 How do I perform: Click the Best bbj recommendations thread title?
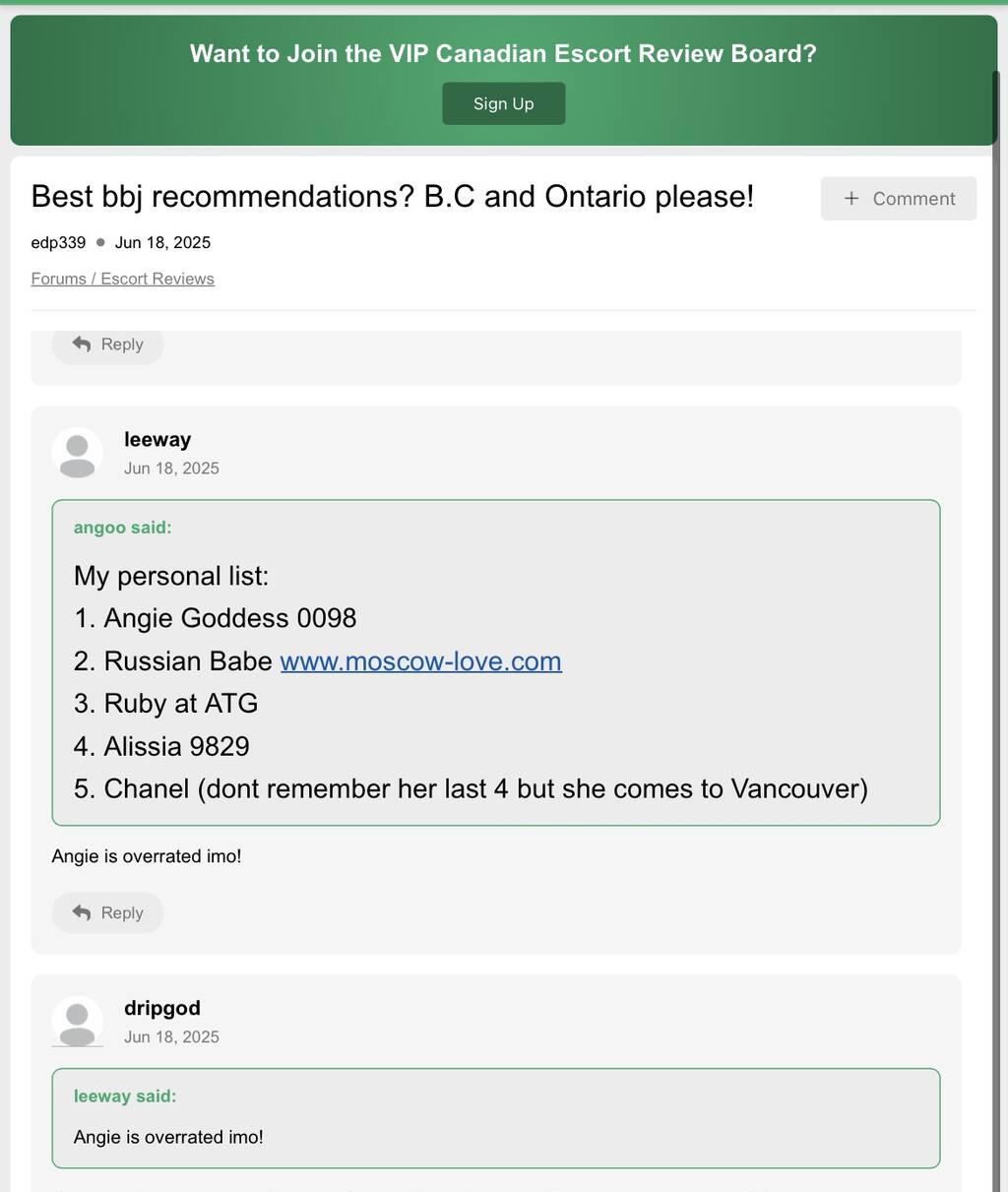coord(392,196)
